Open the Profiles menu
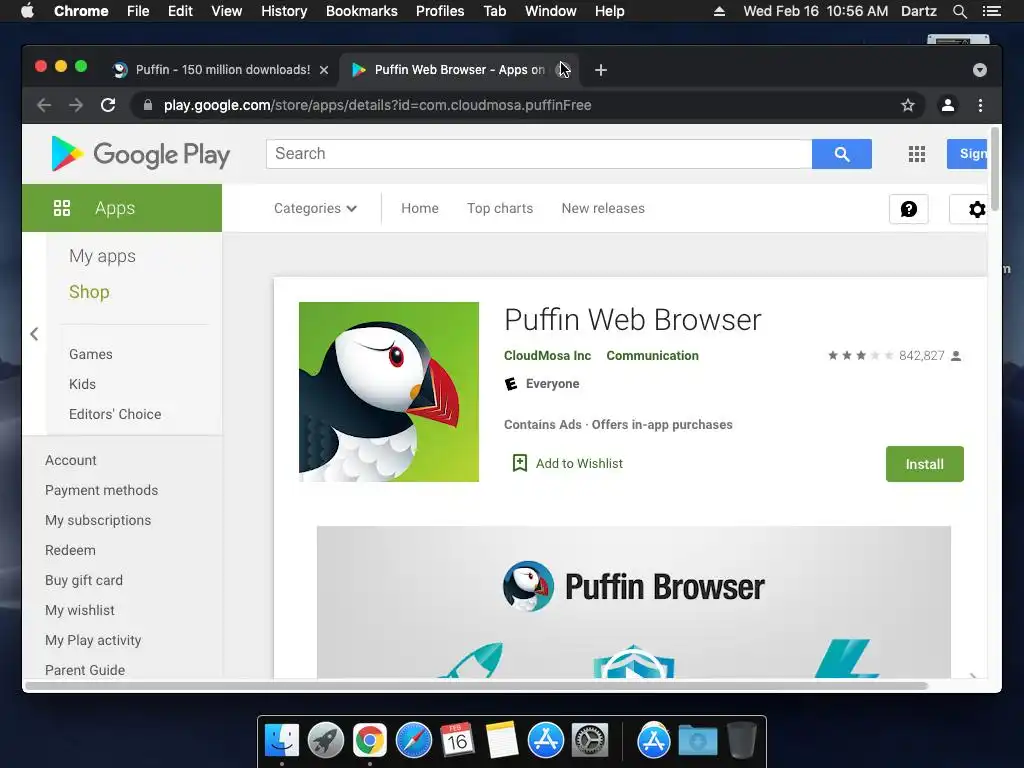1024x768 pixels. click(440, 11)
